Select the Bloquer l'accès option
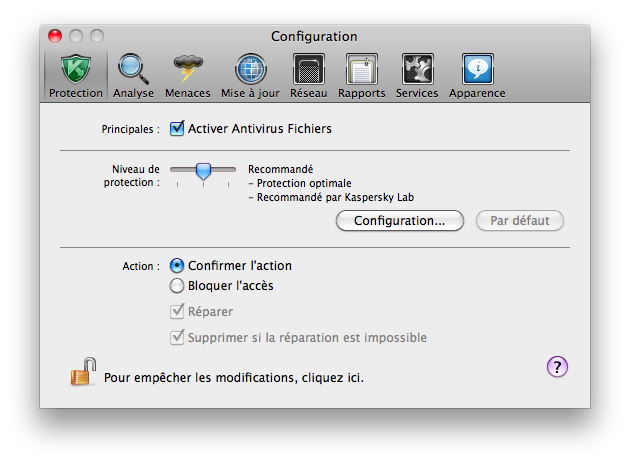Screen dimensions: 630x463 pyautogui.click(x=177, y=286)
